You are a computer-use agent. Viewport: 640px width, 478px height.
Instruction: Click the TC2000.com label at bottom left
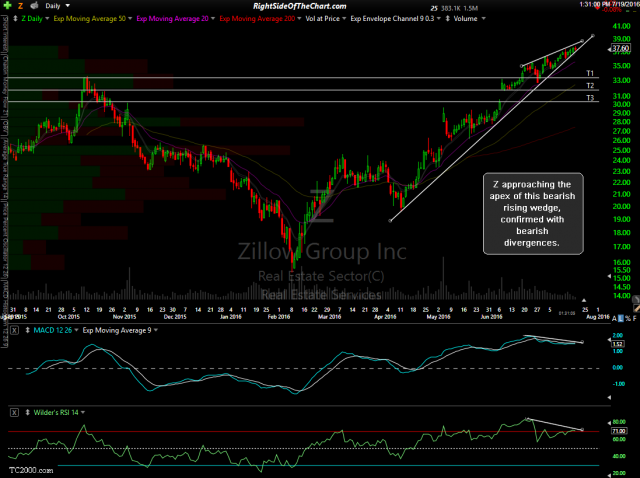pos(31,470)
